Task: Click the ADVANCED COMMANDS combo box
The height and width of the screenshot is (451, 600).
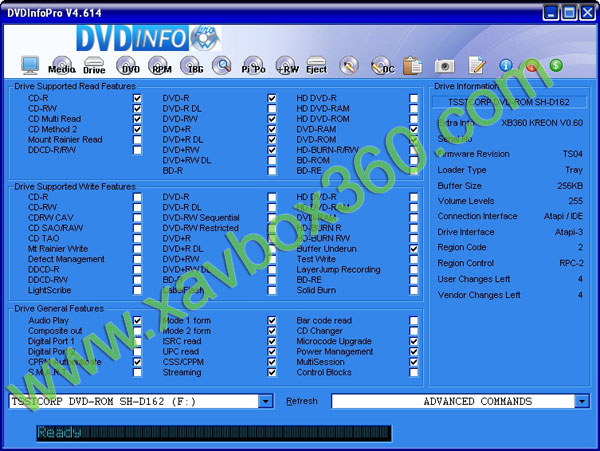Action: coord(460,401)
